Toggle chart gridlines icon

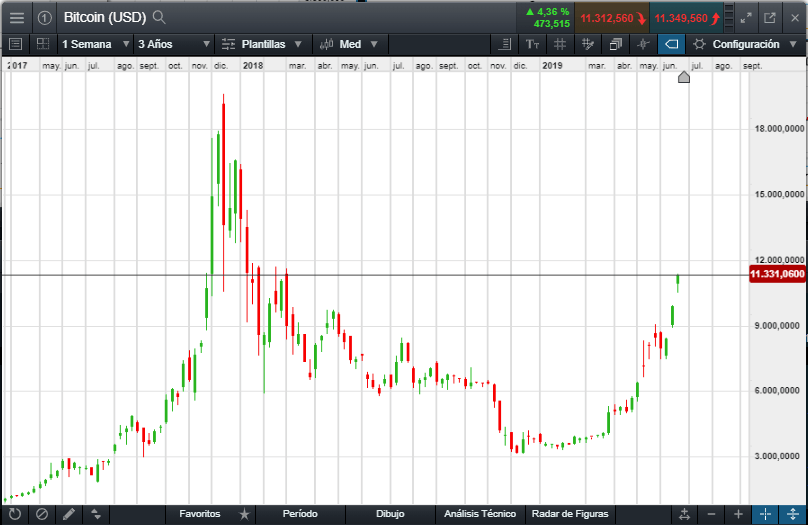[x=560, y=44]
